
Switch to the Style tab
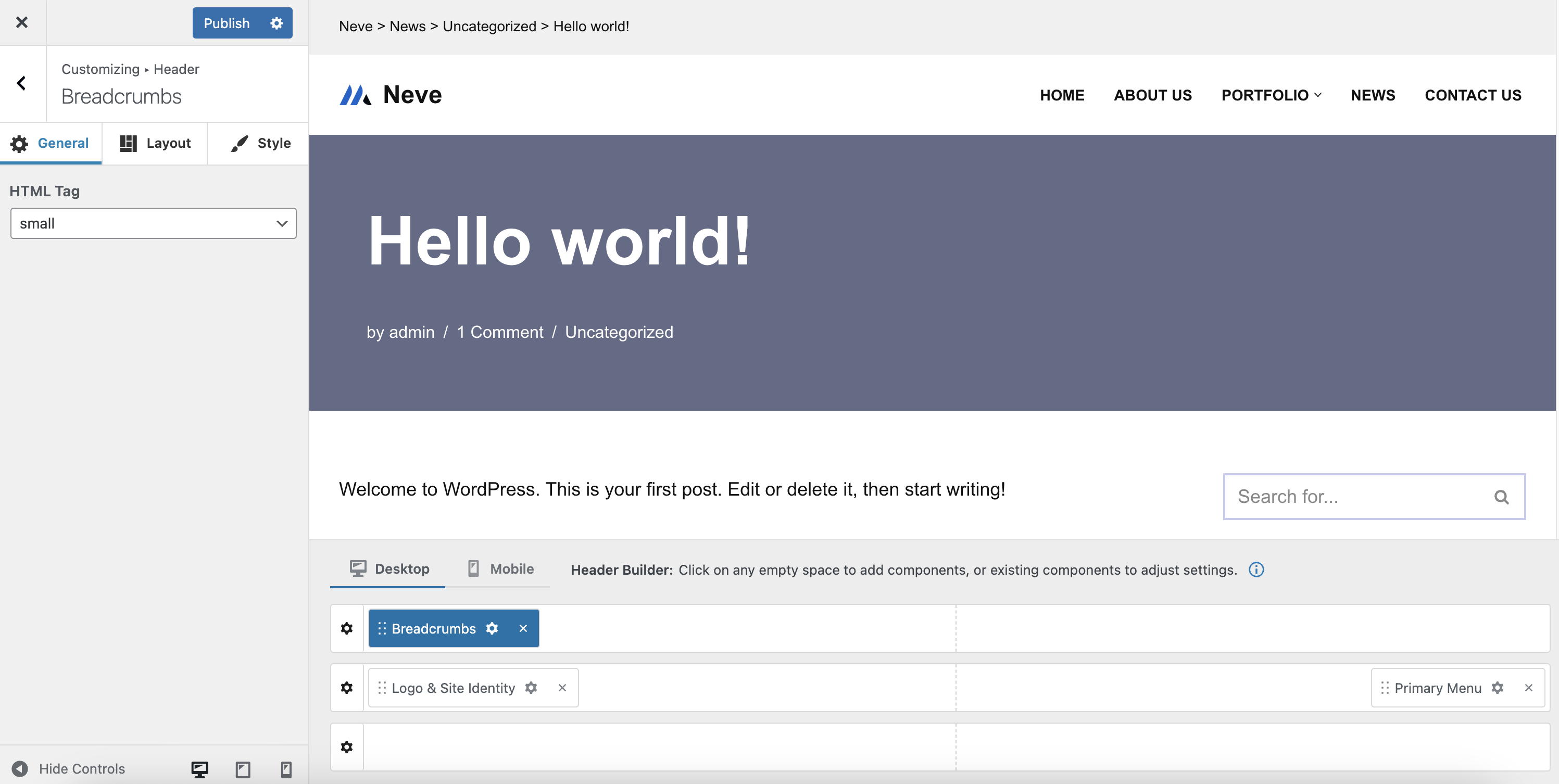pos(260,143)
